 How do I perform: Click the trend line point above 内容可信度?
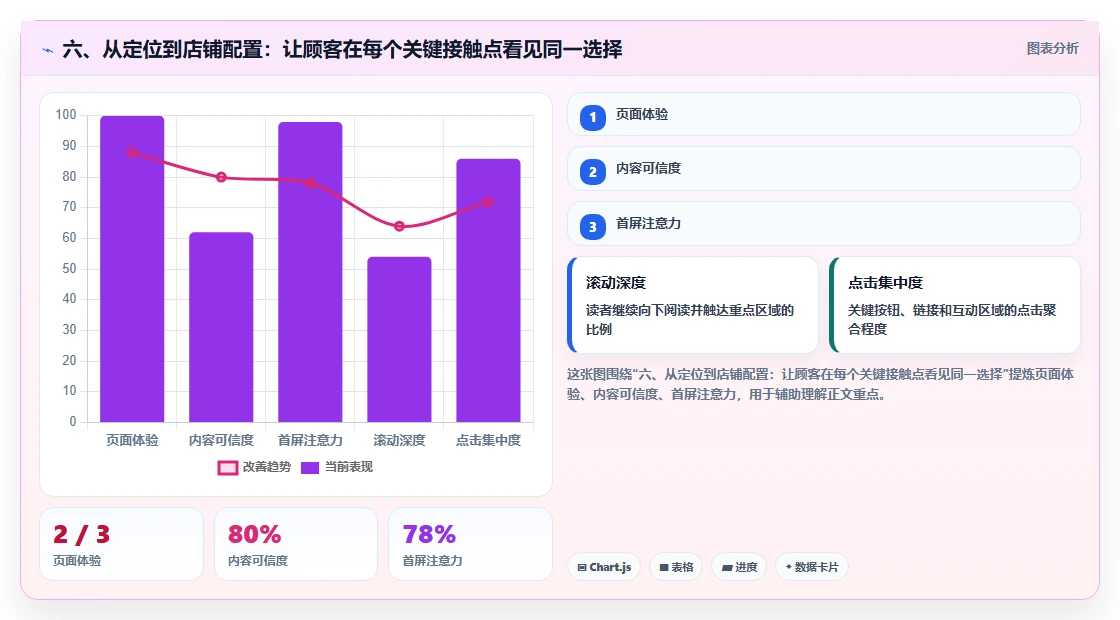click(221, 177)
